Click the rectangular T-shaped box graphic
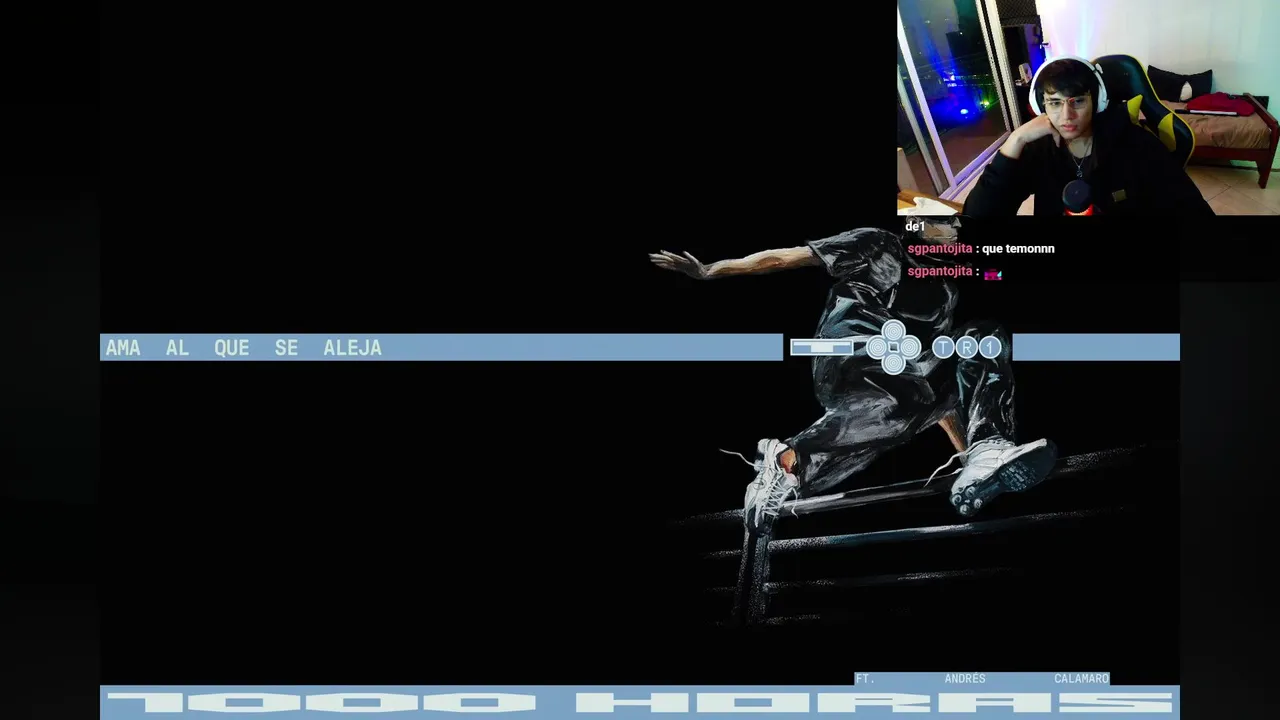This screenshot has width=1280, height=720. (822, 347)
